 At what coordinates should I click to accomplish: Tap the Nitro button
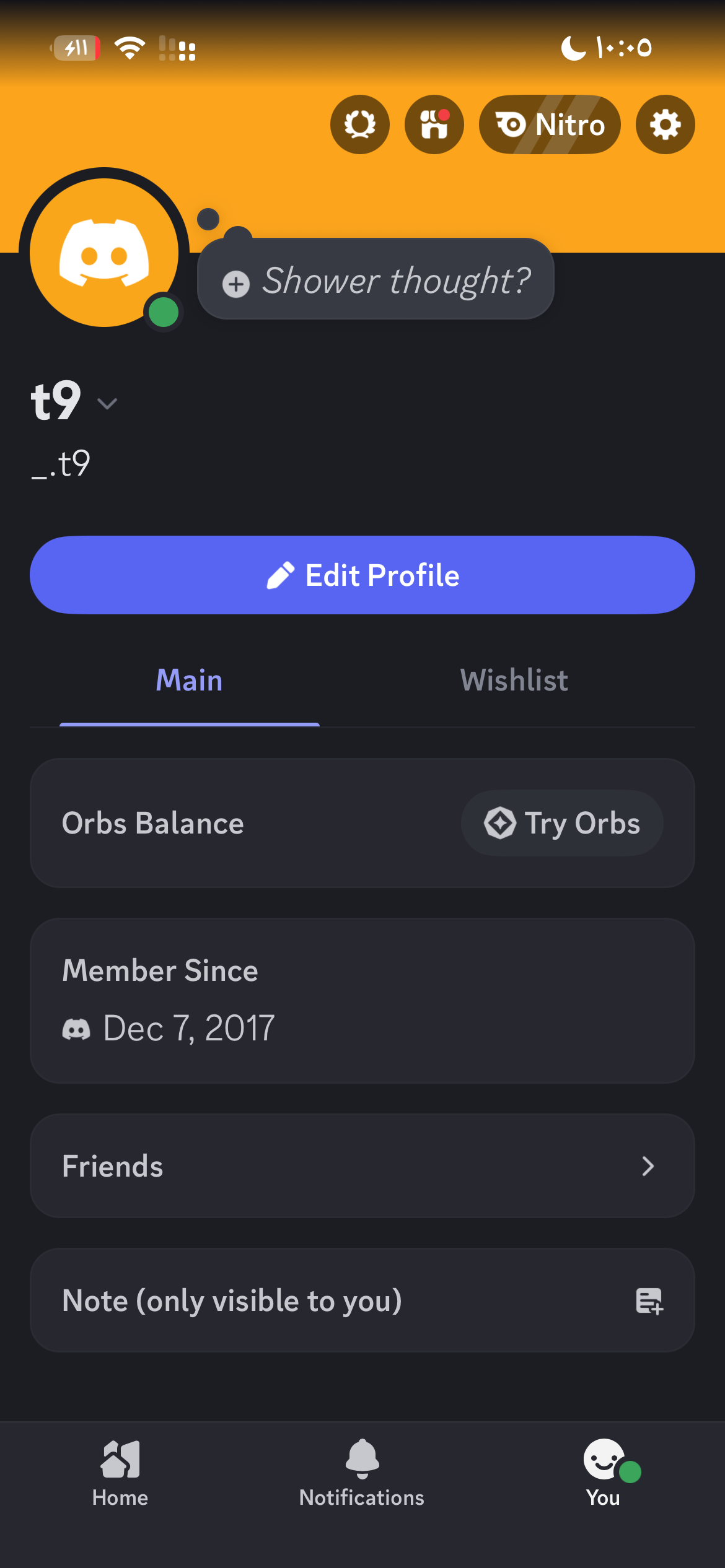pyautogui.click(x=550, y=124)
